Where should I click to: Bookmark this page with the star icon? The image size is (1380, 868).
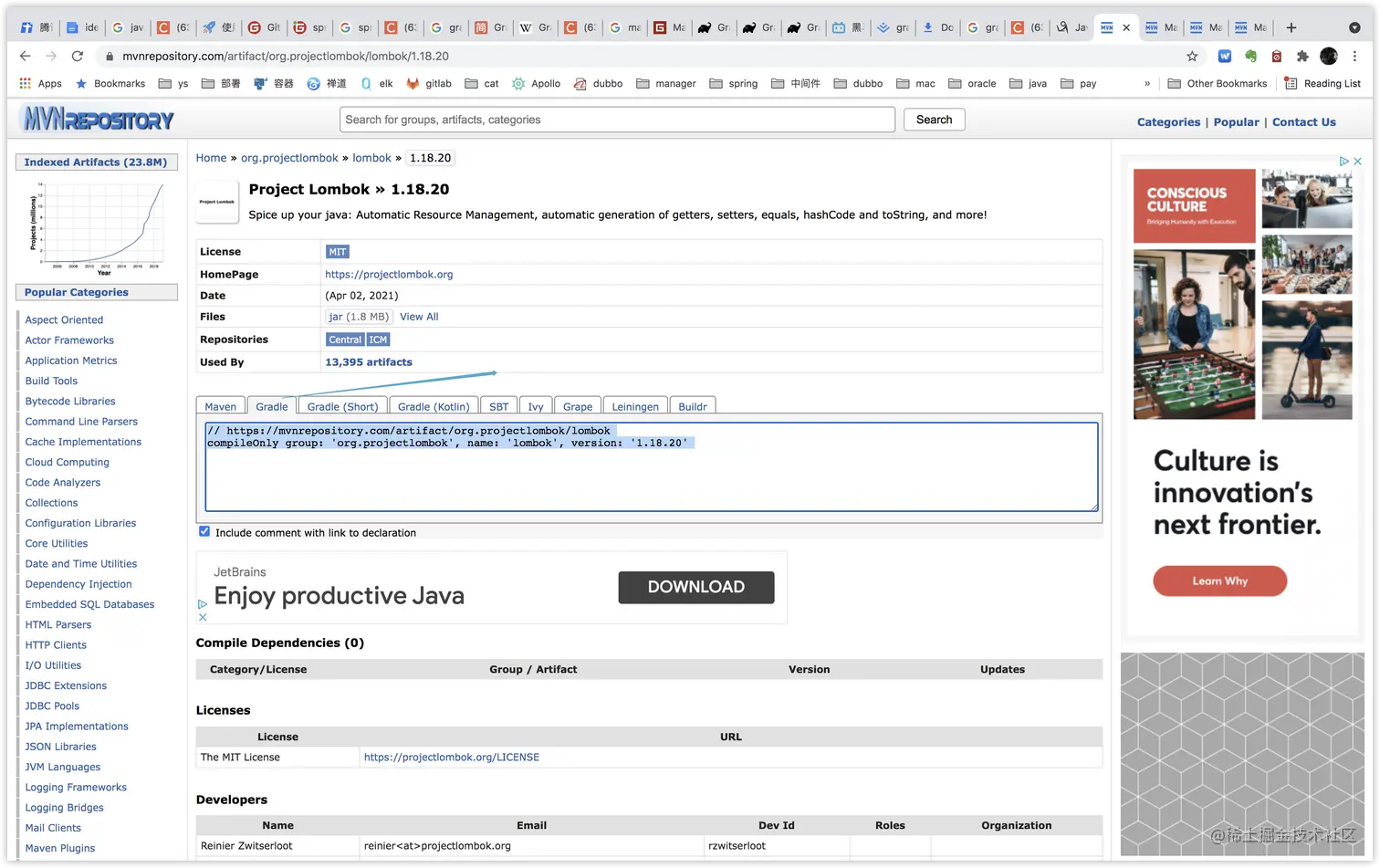(x=1192, y=56)
